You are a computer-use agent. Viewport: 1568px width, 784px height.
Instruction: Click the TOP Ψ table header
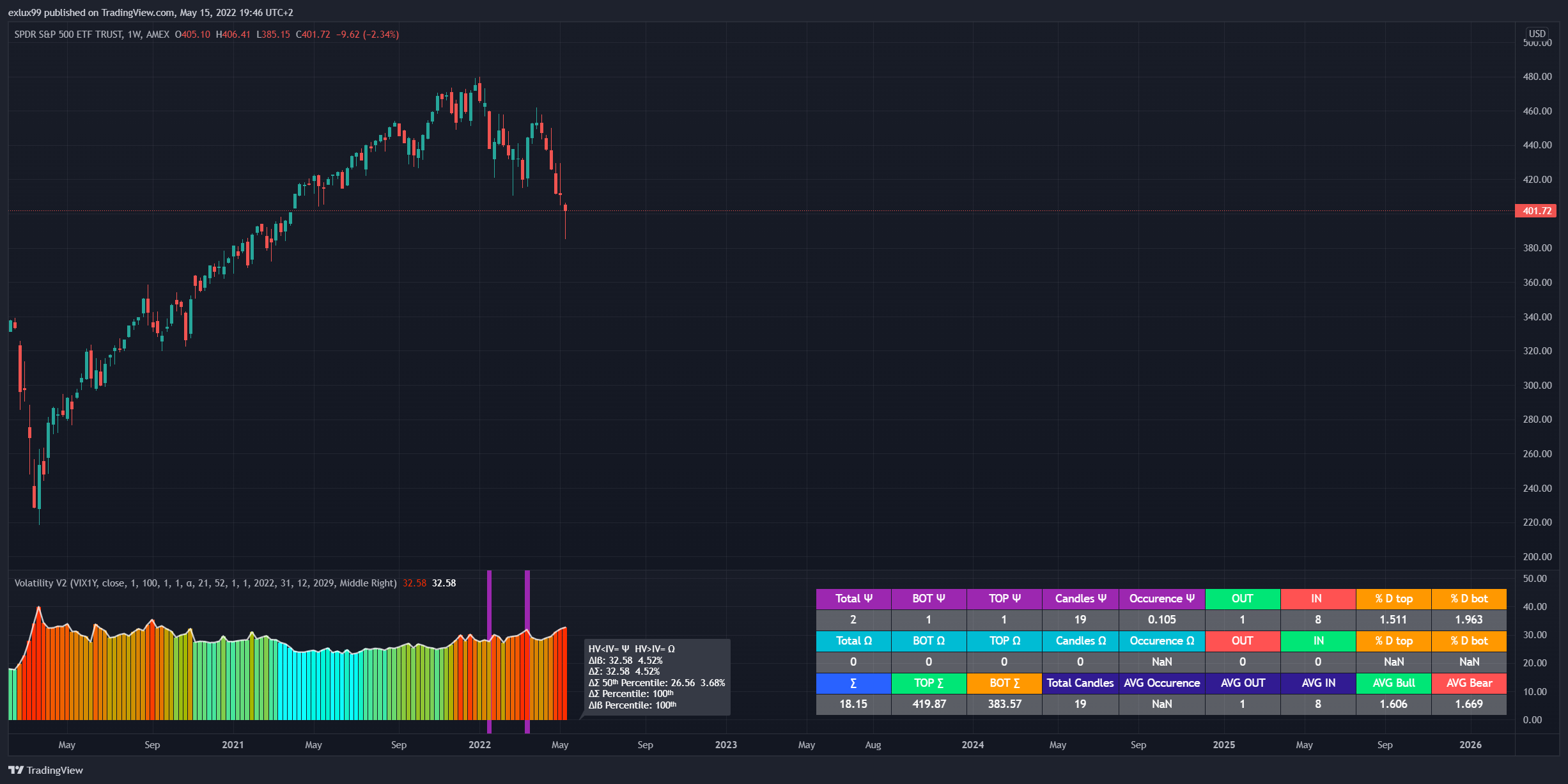(x=1004, y=599)
